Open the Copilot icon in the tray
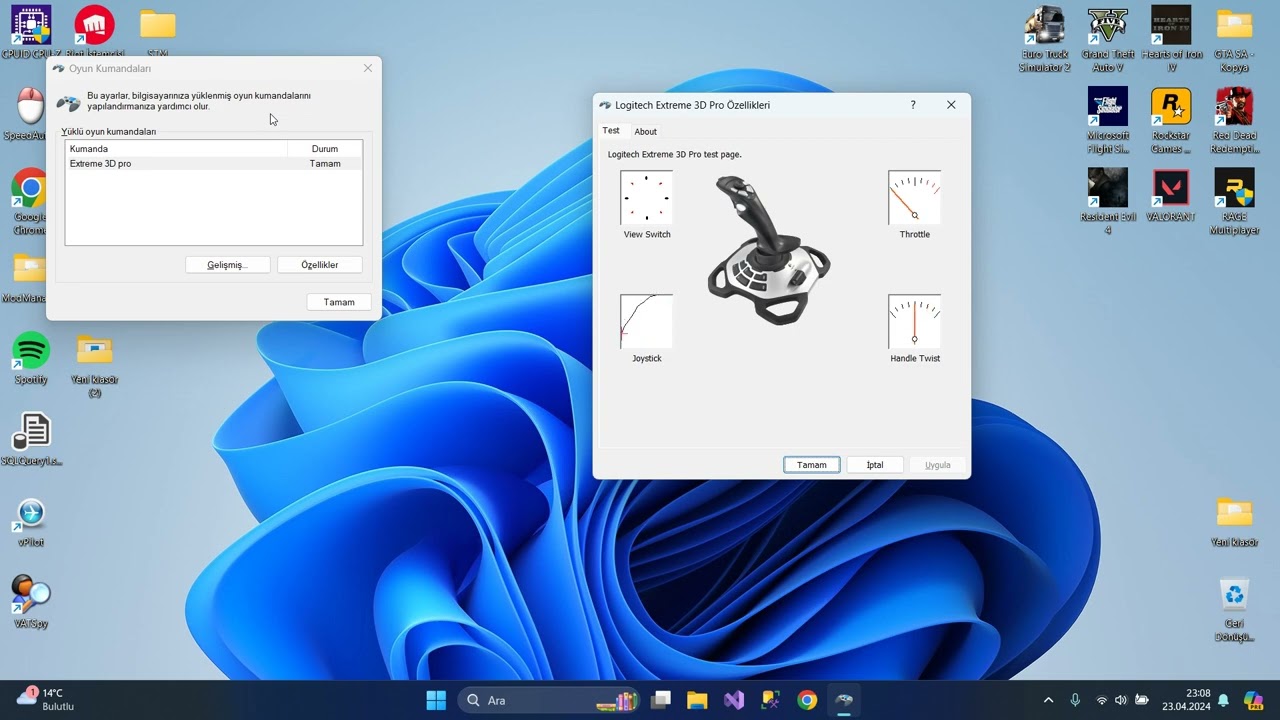The image size is (1280, 720). click(x=1253, y=700)
